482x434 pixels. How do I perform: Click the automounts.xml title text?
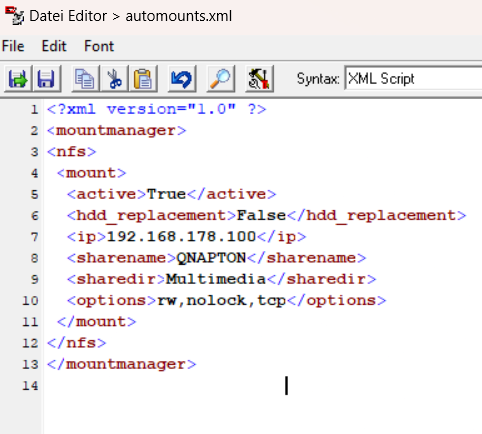pyautogui.click(x=179, y=16)
